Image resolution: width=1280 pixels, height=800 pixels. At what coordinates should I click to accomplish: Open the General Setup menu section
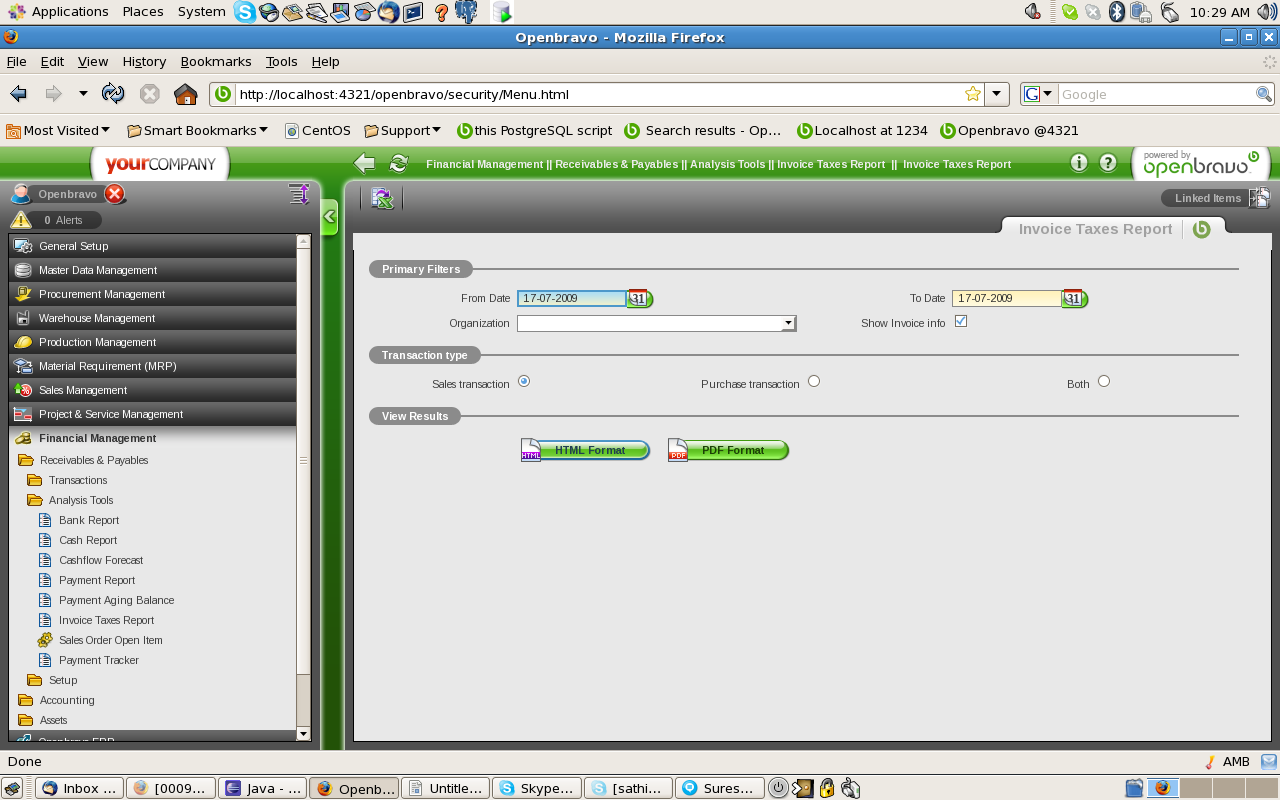[153, 246]
